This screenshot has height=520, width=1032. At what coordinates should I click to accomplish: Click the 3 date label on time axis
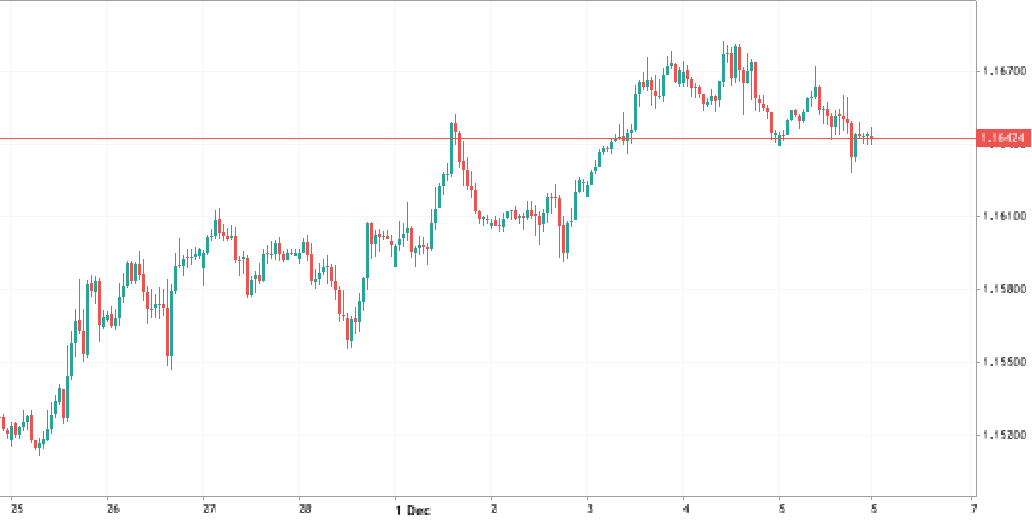point(589,509)
